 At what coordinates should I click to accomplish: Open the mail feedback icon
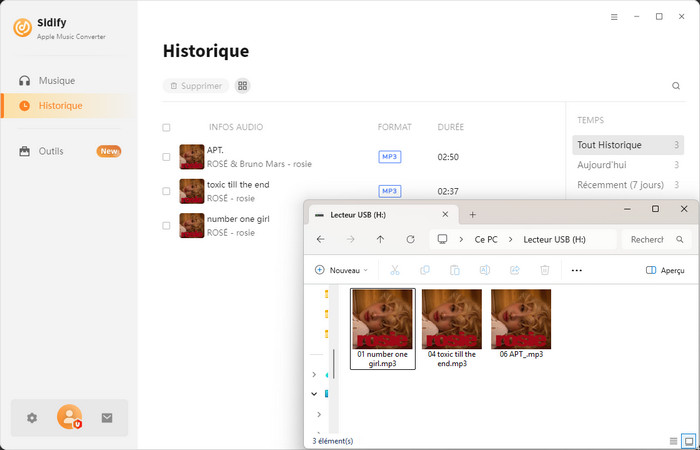click(x=107, y=418)
